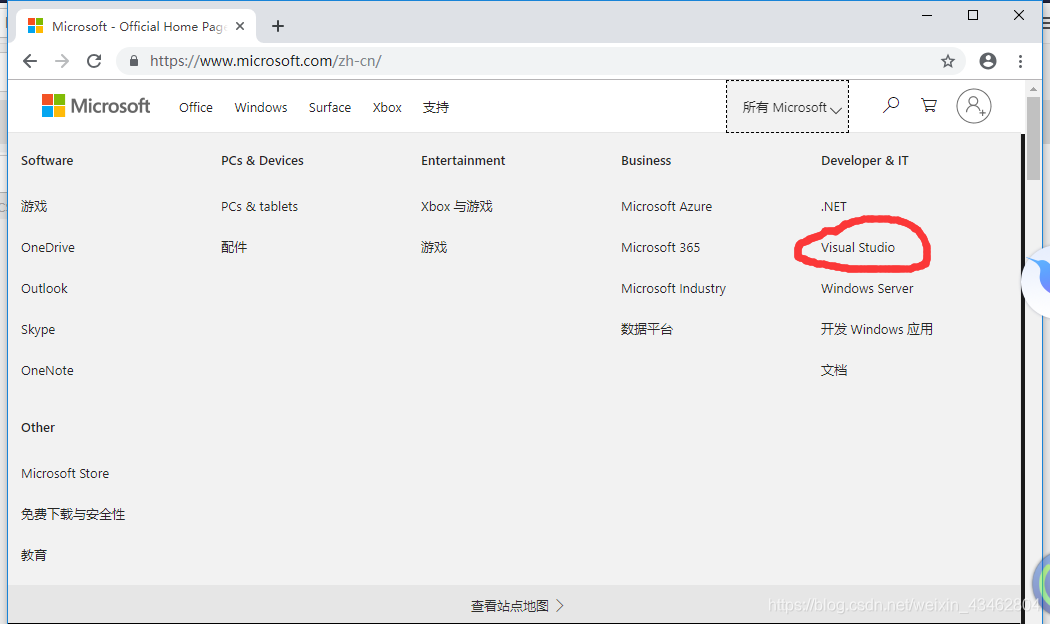Open 支持 in the top navigation
This screenshot has width=1050, height=624.
436,107
